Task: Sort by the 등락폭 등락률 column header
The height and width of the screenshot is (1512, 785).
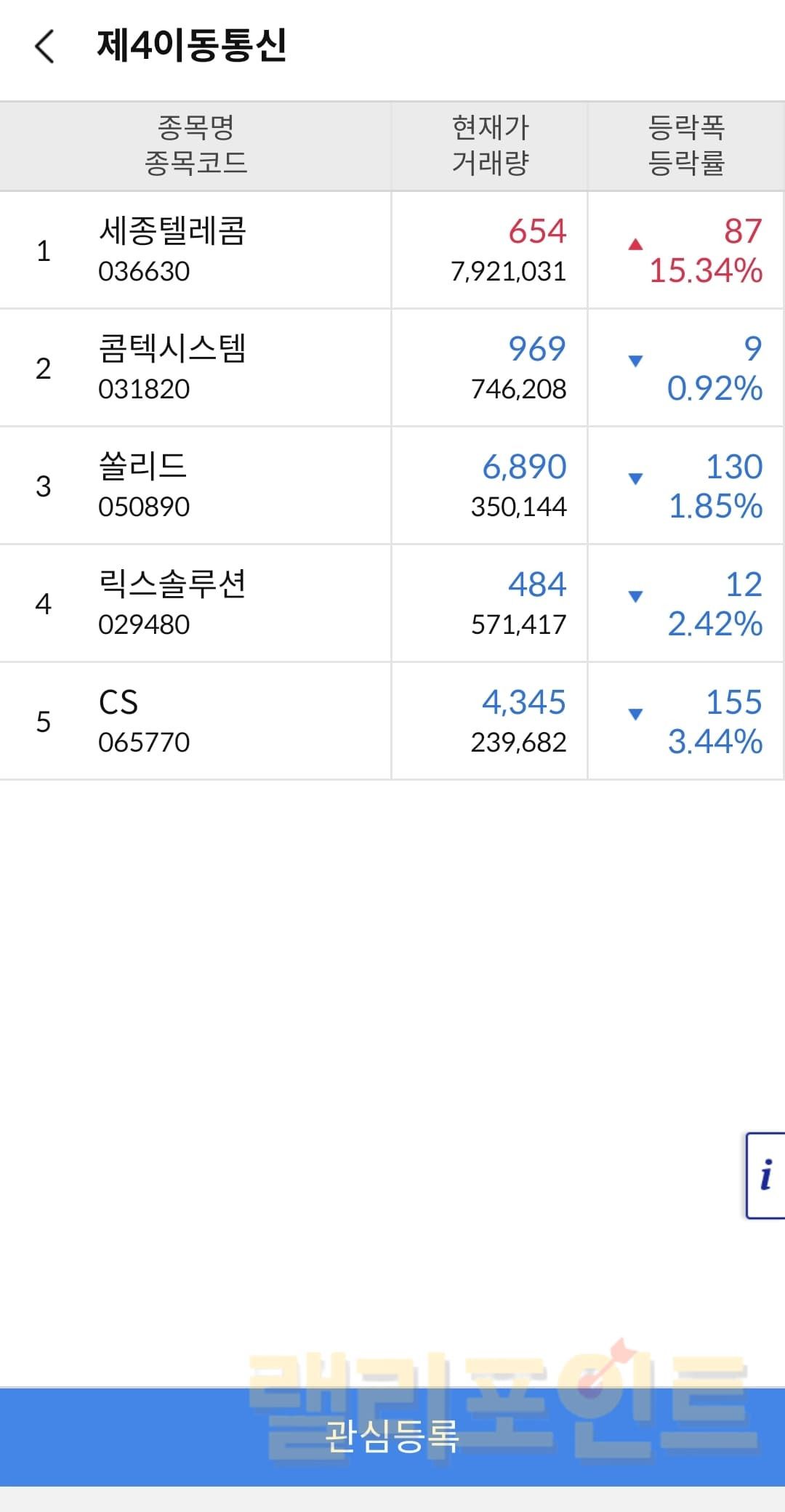Action: 686,145
